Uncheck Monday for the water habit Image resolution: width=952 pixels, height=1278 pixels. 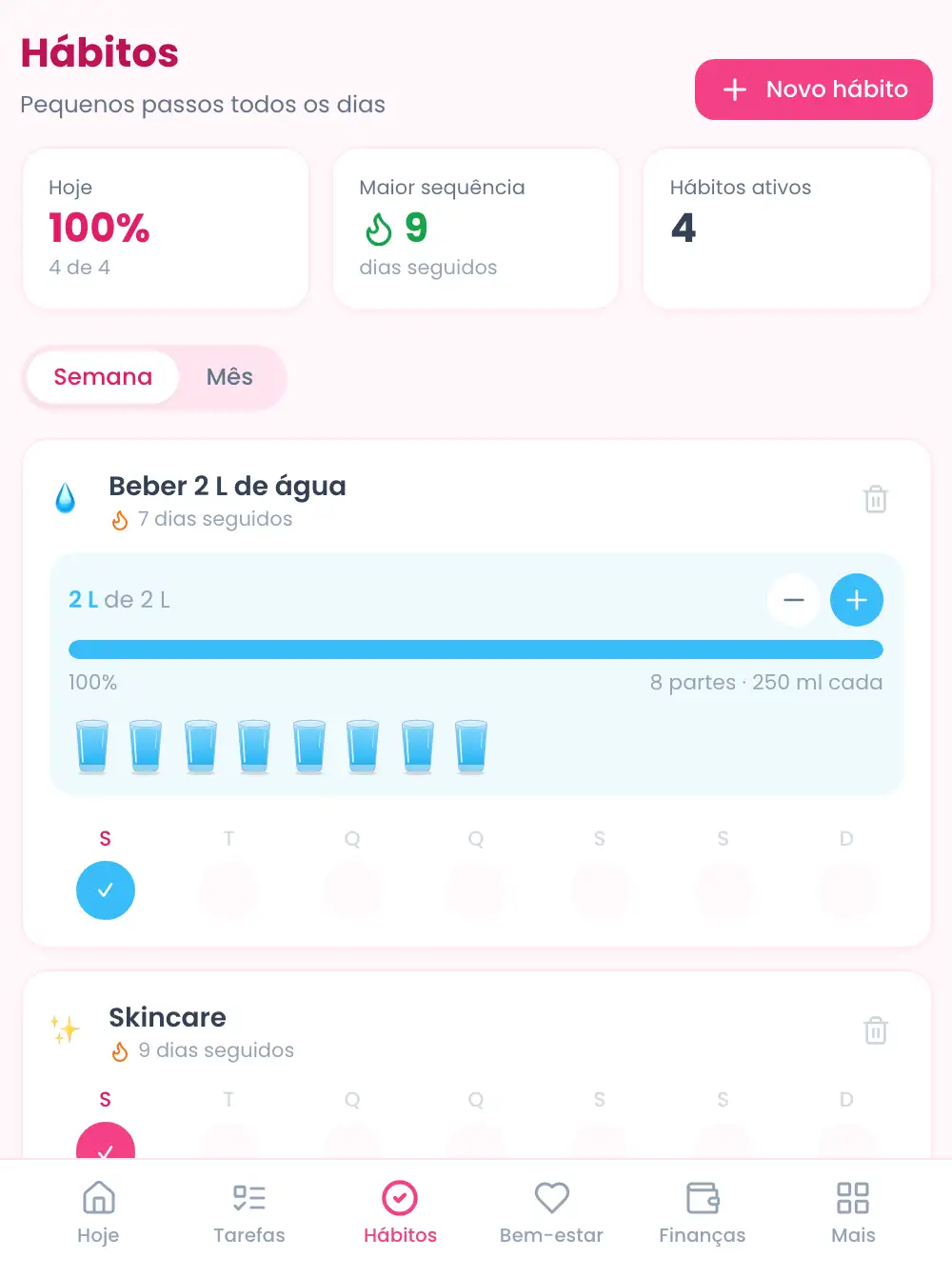106,890
